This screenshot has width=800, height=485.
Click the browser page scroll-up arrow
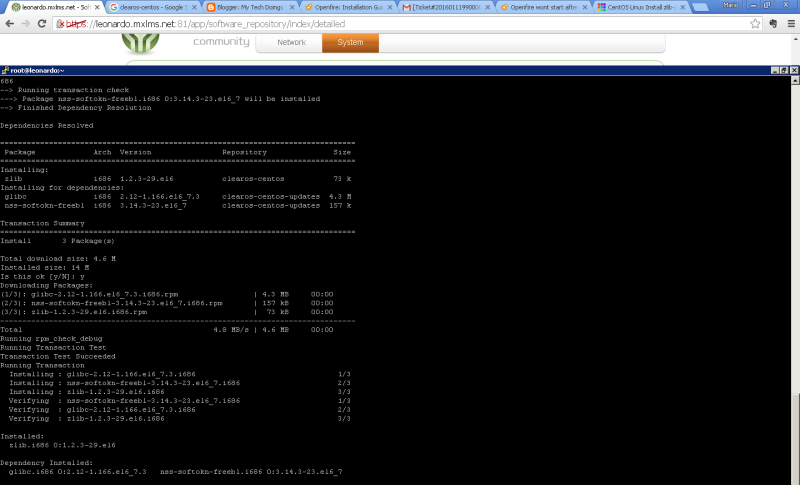pyautogui.click(x=795, y=38)
